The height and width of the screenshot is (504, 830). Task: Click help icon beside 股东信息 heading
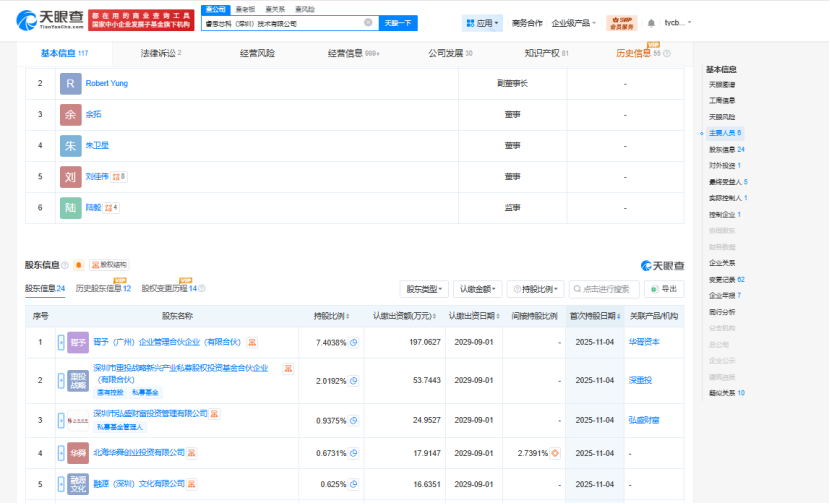(65, 265)
